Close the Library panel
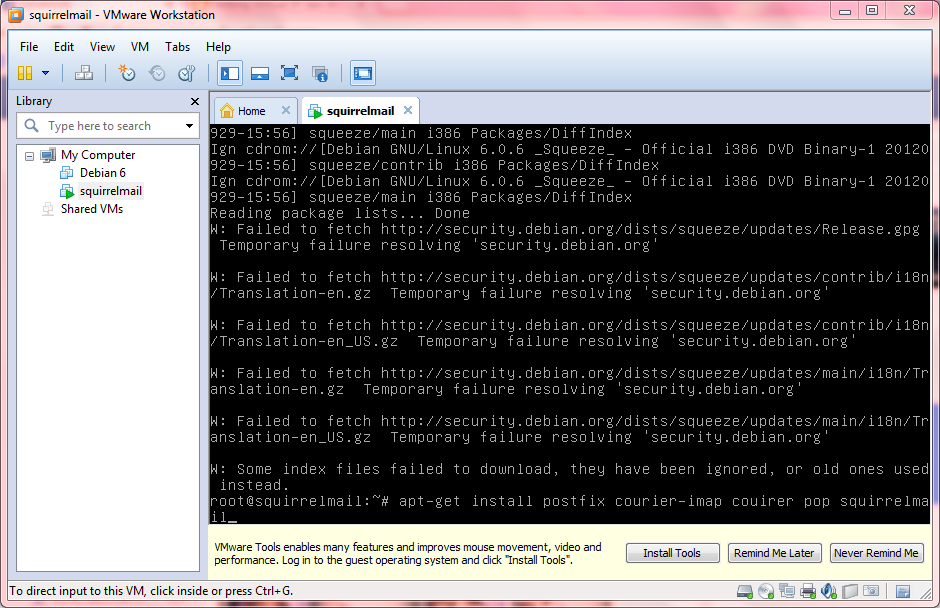Screen dimensions: 940x608 194,101
